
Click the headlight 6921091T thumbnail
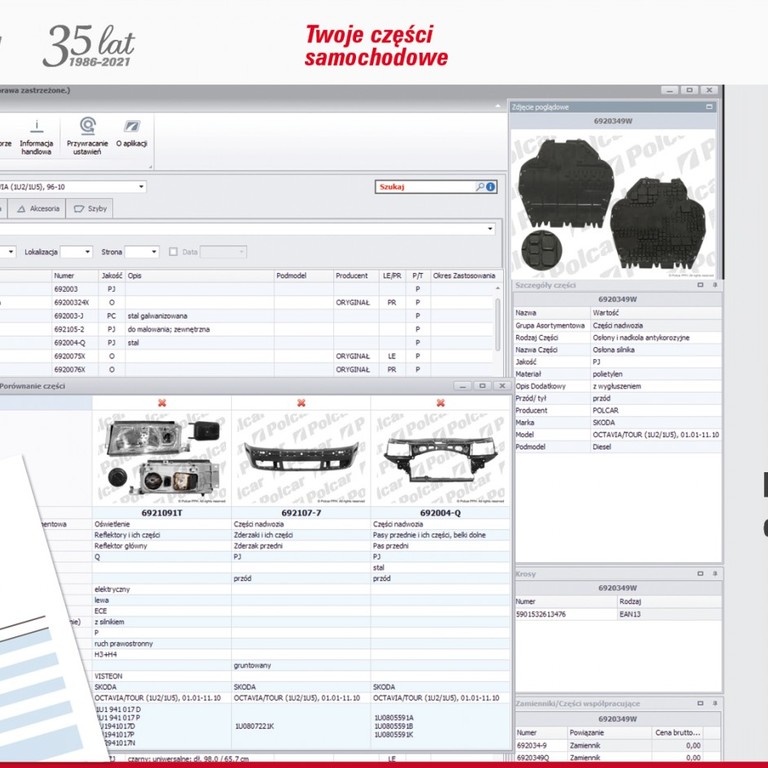point(162,457)
